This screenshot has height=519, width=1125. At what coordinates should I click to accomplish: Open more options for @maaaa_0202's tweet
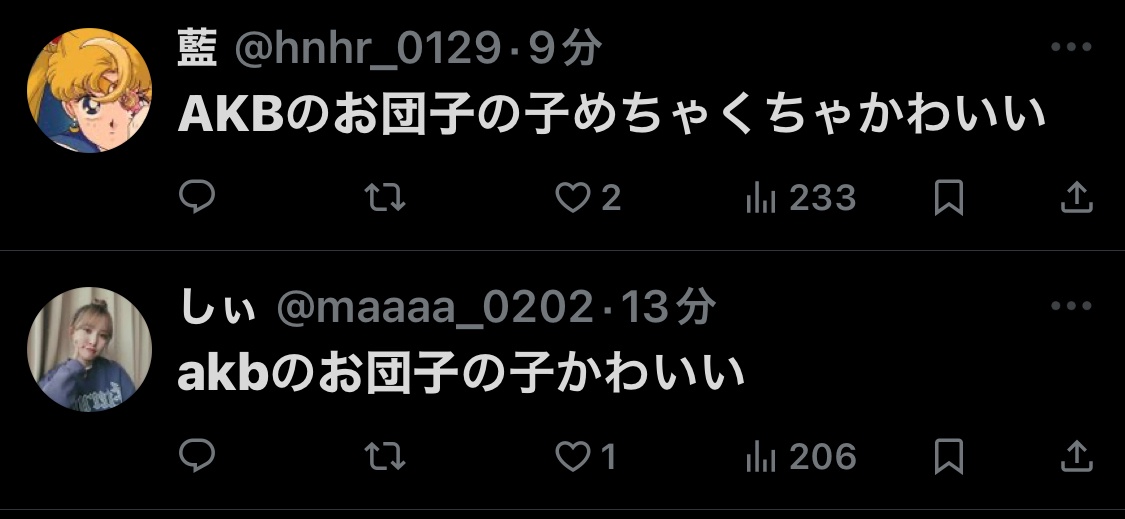click(x=1070, y=306)
